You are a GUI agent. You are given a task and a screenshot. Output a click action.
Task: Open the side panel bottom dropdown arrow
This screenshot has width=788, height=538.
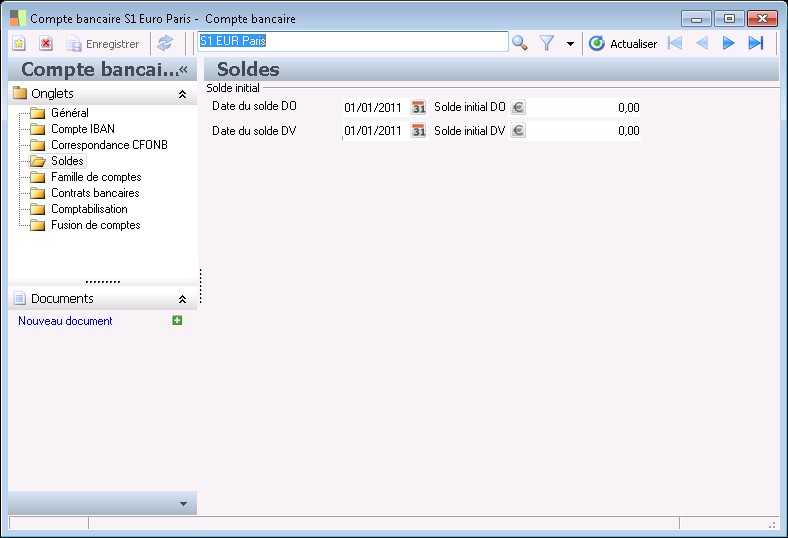point(183,504)
